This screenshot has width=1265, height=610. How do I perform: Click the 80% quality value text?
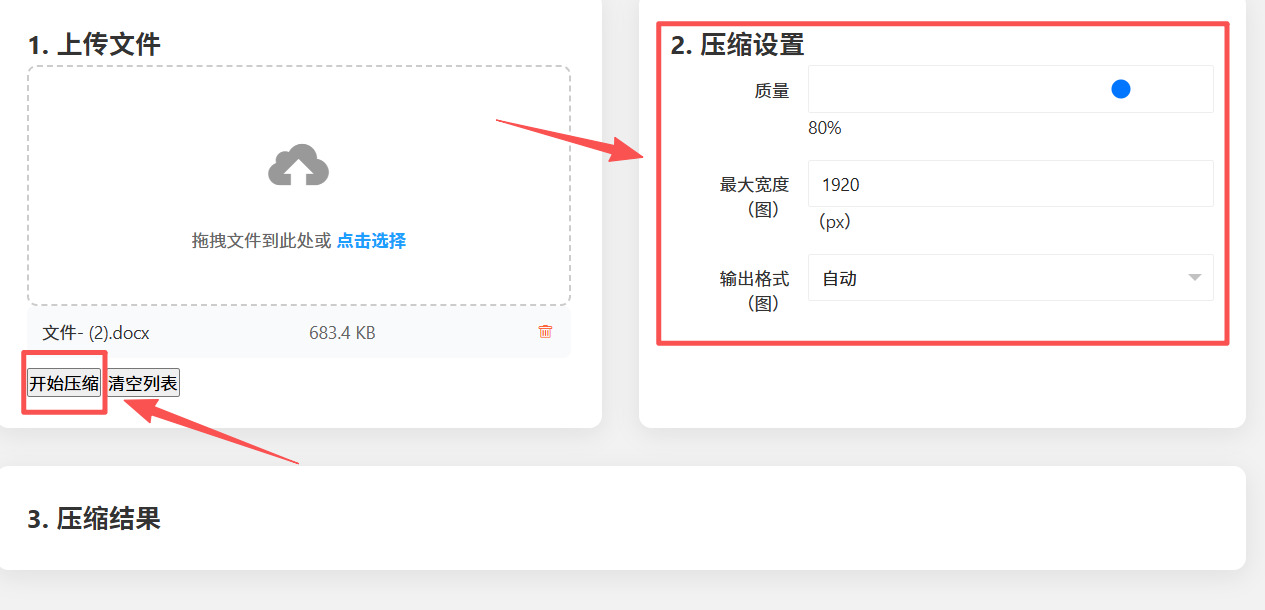point(825,128)
